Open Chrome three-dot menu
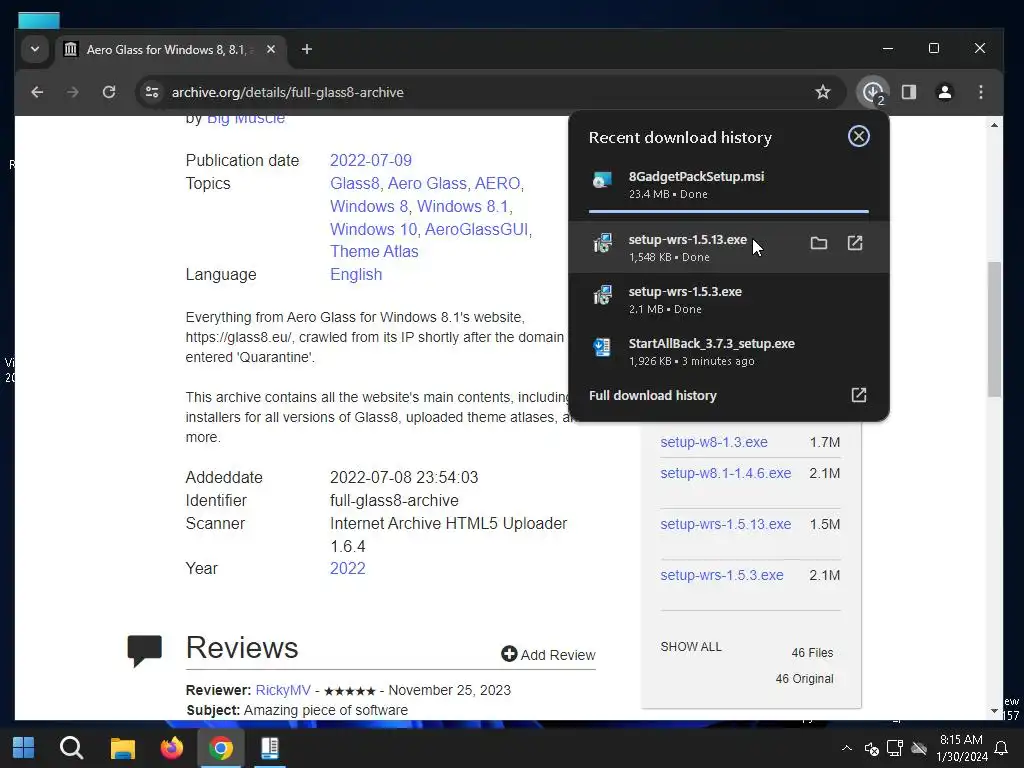 click(x=981, y=92)
